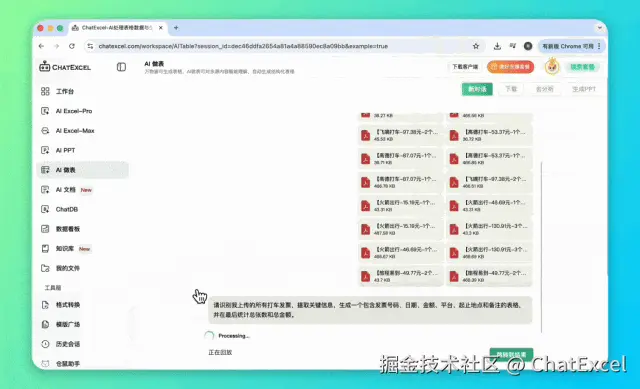Select the ChatExcel browser tab
This screenshot has height=389, width=640.
(x=118, y=28)
